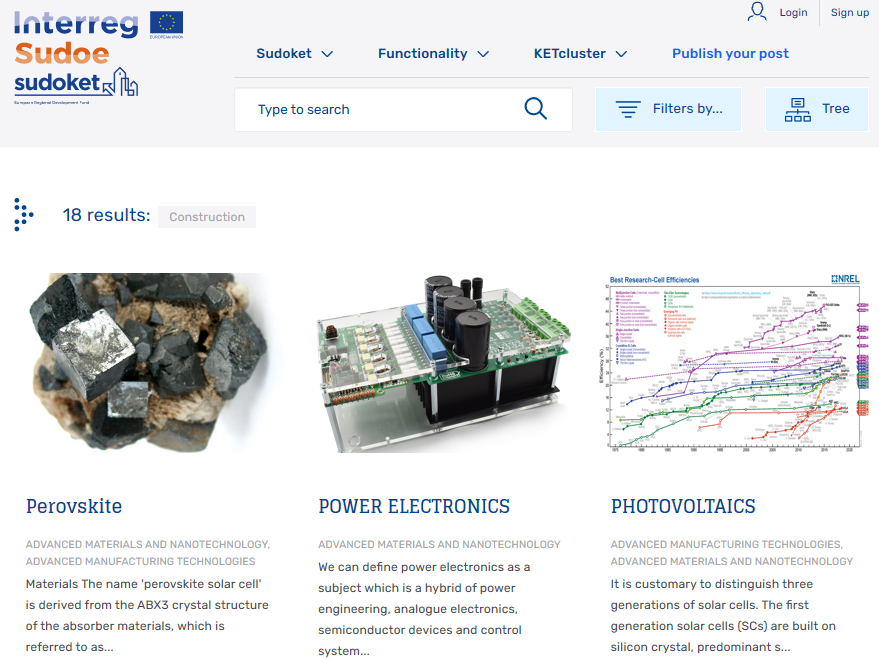Open the Publish your post page
The image size is (879, 659).
[x=730, y=54]
